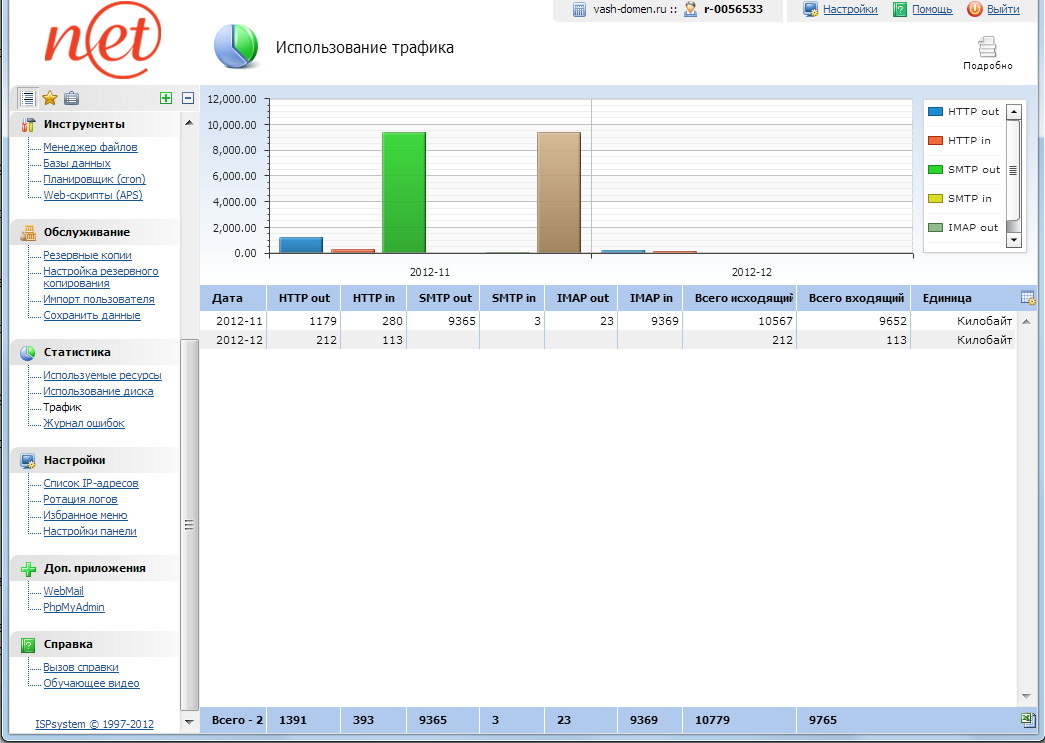Collapse the Статистика menu section

tap(77, 352)
